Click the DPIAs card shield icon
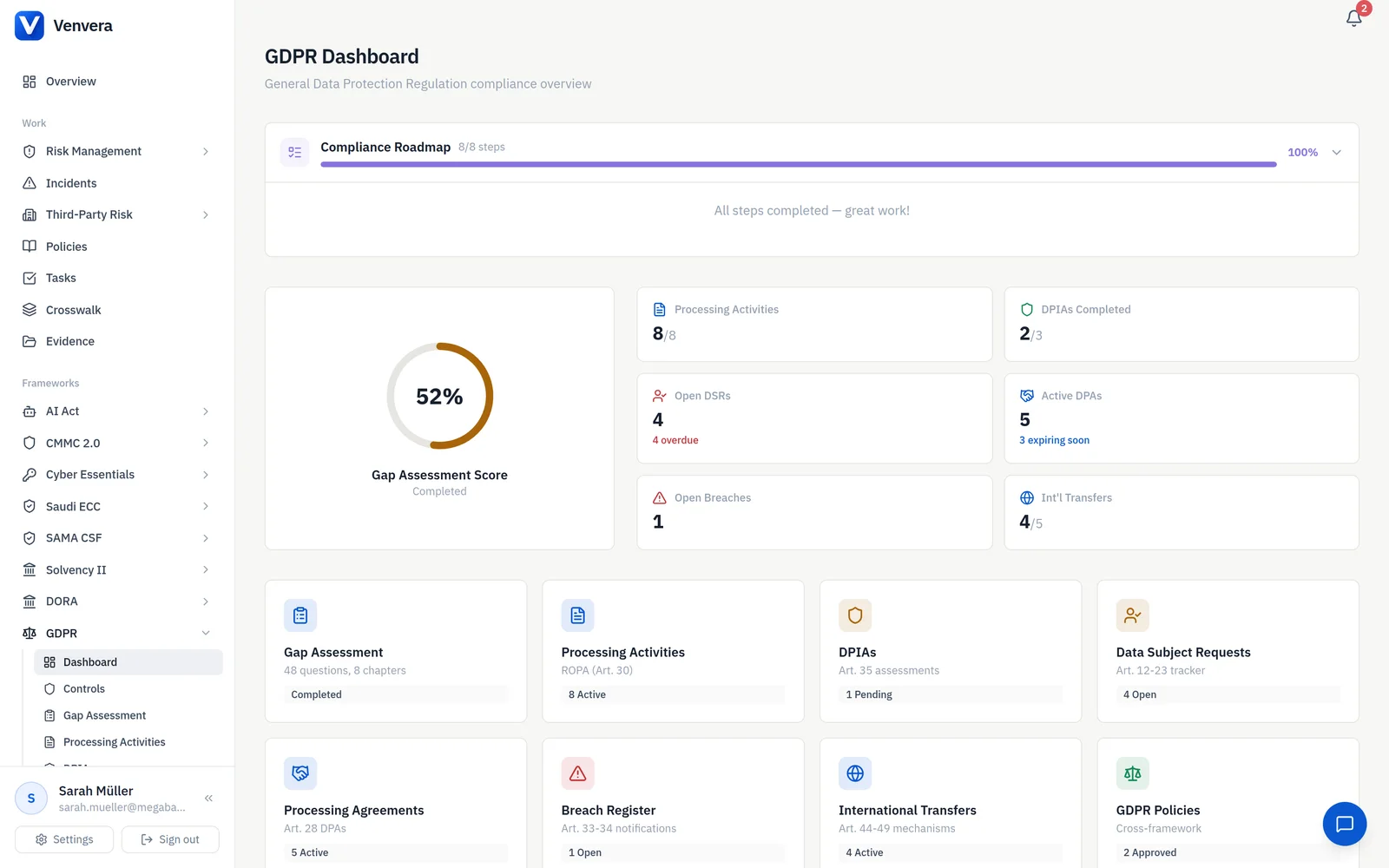 (x=855, y=615)
